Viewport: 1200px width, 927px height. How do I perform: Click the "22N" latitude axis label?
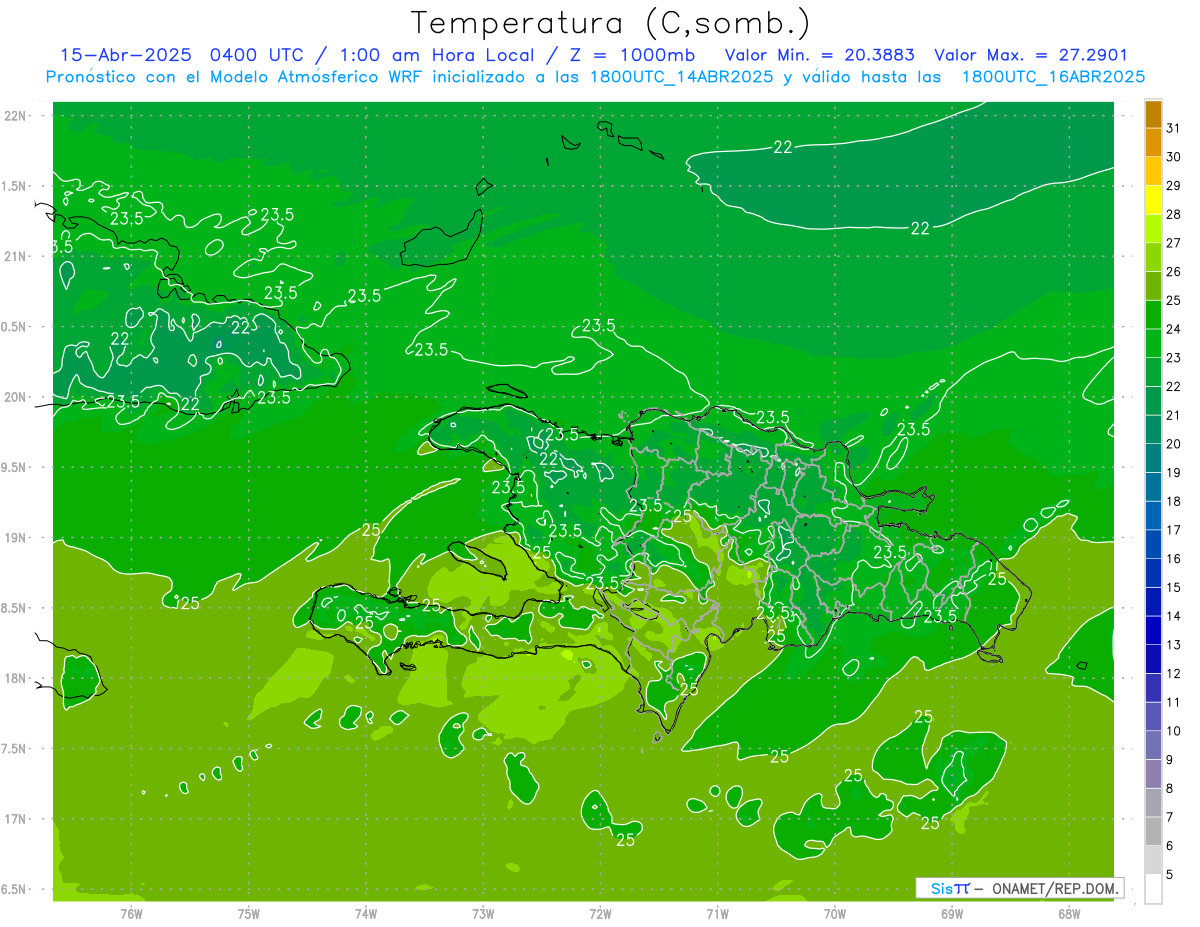16,116
